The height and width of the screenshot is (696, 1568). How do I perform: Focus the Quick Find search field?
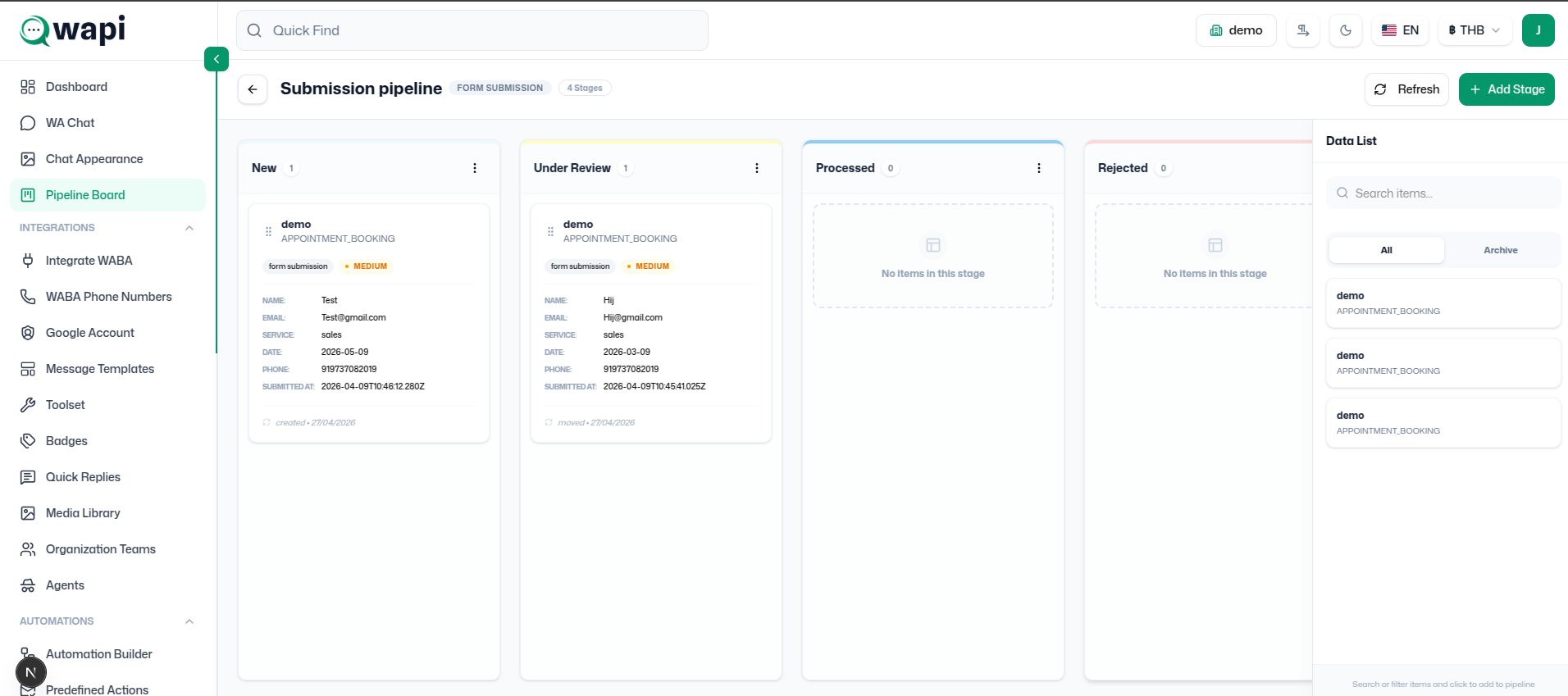pyautogui.click(x=472, y=30)
